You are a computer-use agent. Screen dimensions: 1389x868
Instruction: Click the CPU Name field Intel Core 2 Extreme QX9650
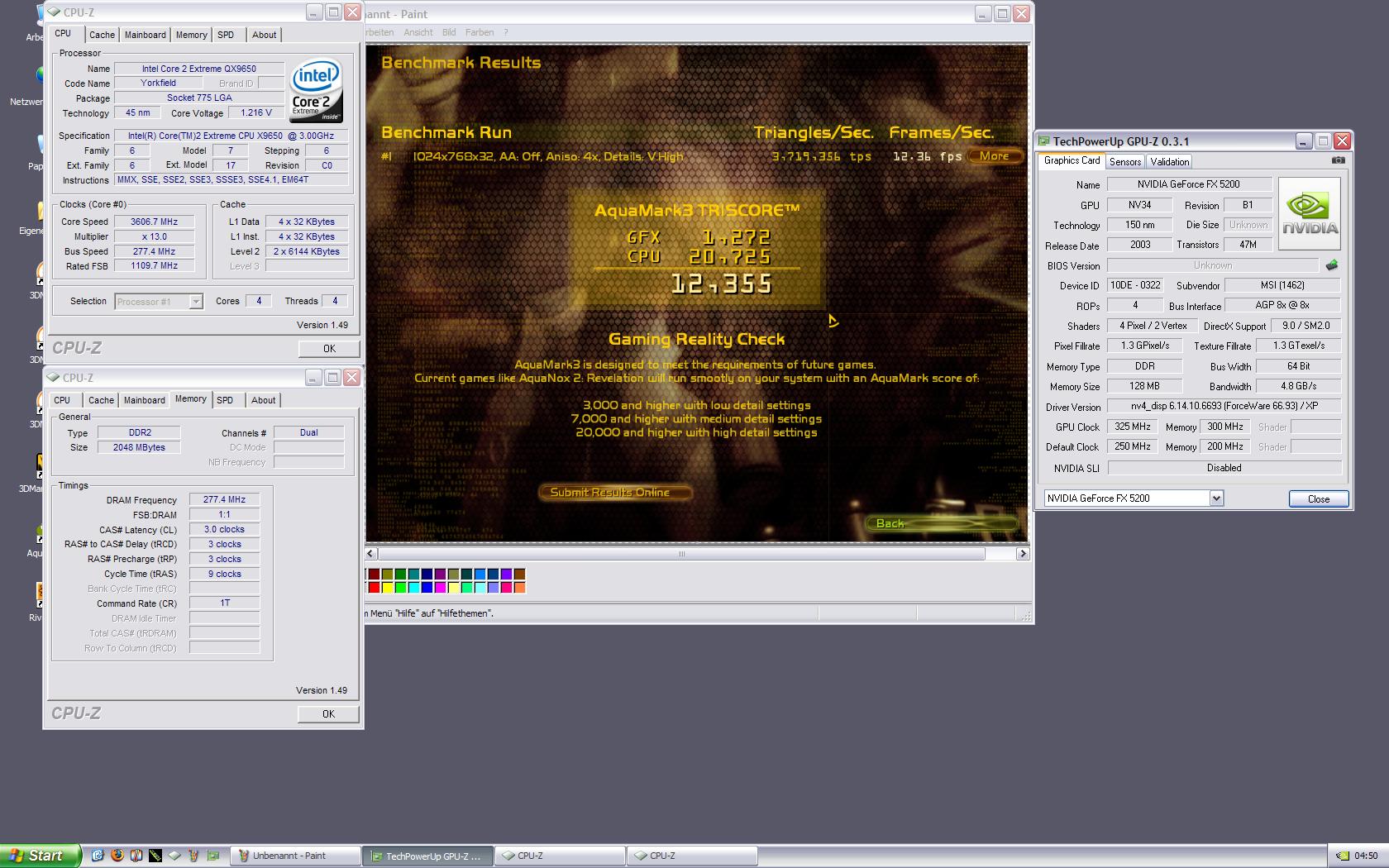(198, 69)
